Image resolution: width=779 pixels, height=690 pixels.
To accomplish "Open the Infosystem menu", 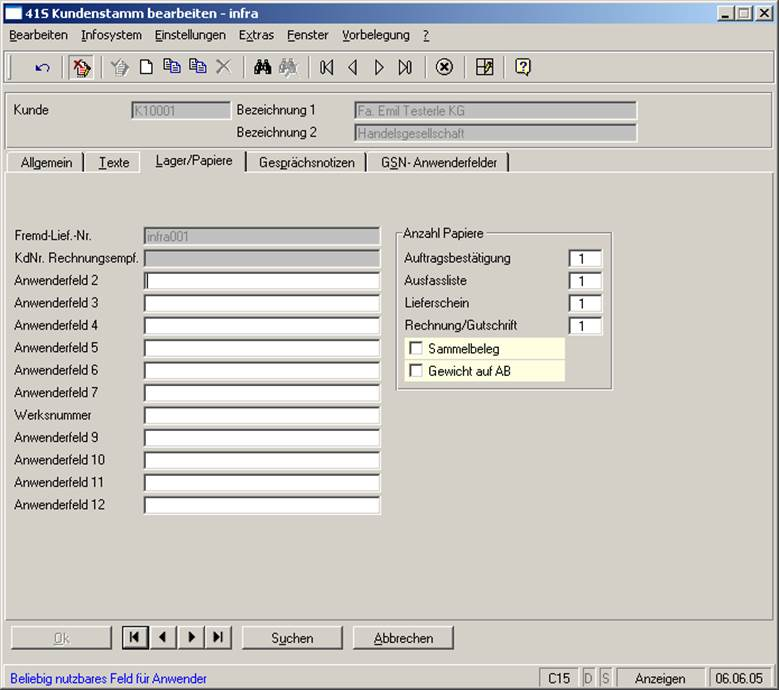I will [111, 35].
